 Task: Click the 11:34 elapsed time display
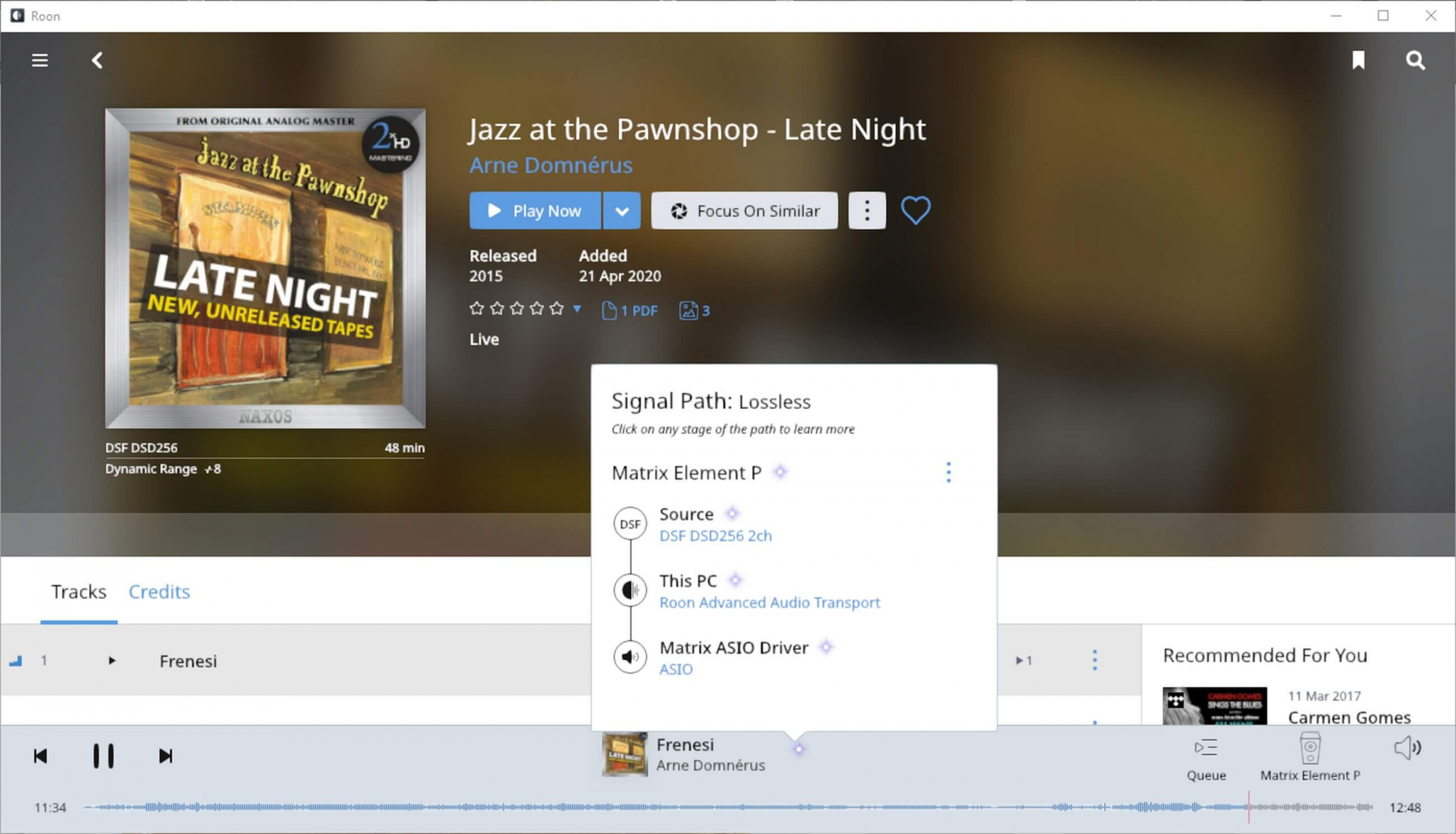click(50, 808)
